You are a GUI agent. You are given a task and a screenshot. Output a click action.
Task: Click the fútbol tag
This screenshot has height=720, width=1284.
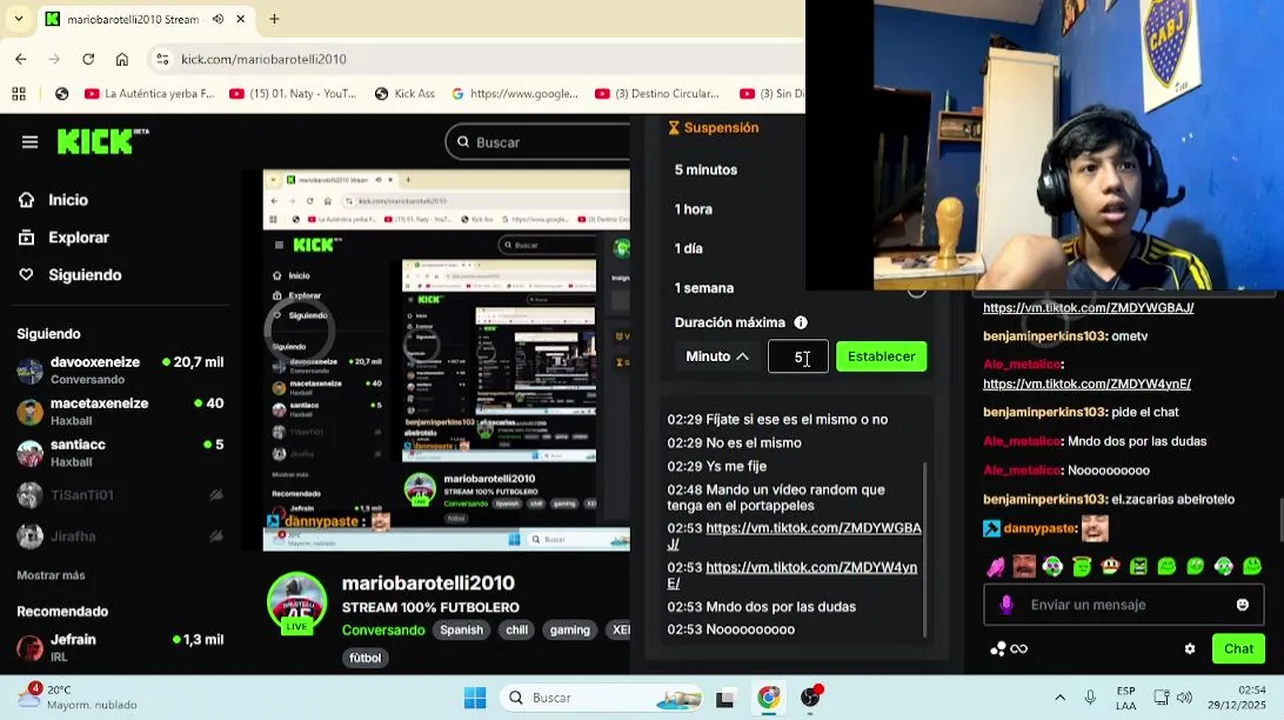365,658
